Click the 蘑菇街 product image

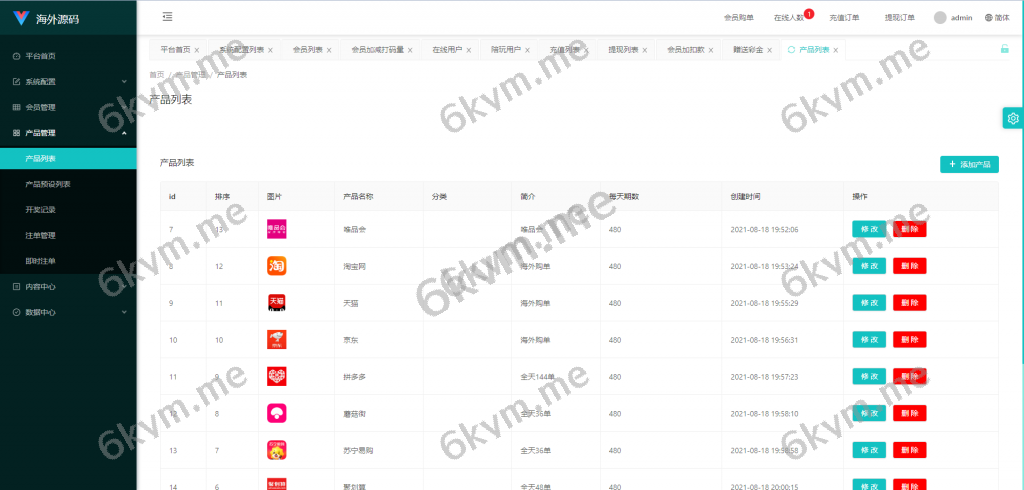tap(277, 414)
